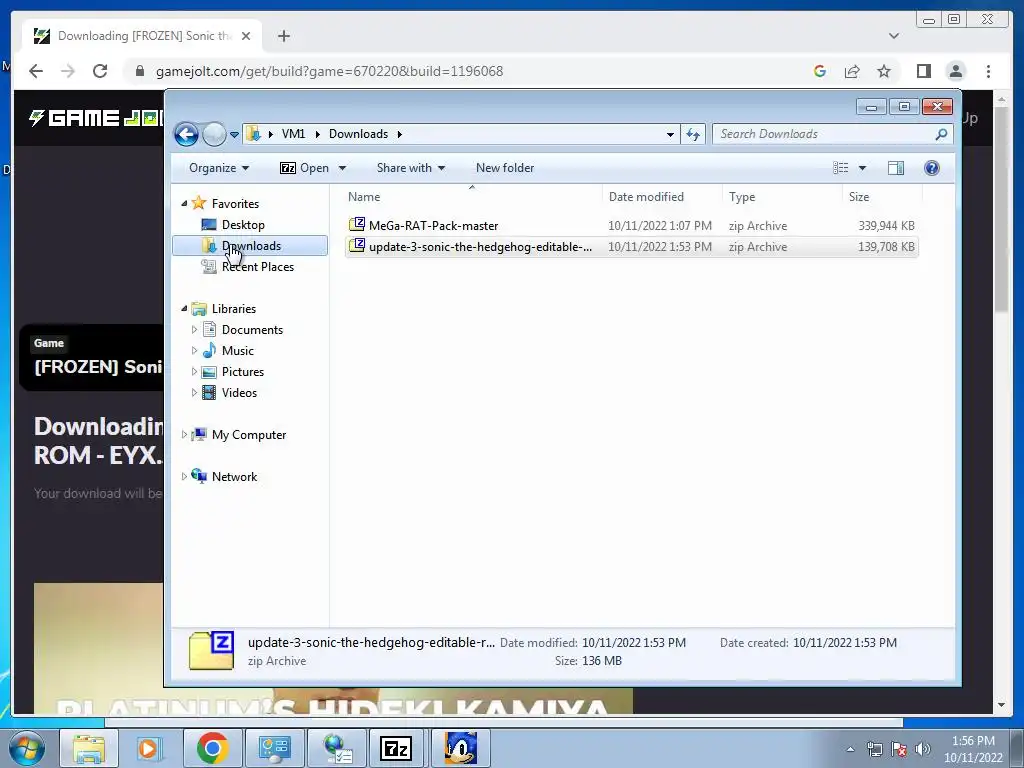Select the Music library

(x=238, y=351)
